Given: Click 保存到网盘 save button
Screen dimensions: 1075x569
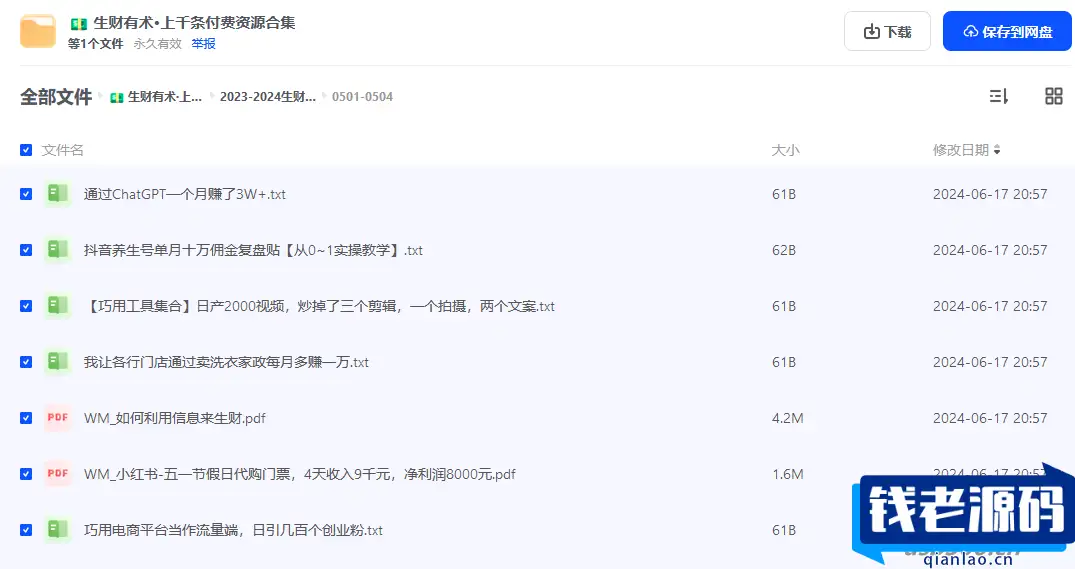Looking at the screenshot, I should coord(1007,31).
